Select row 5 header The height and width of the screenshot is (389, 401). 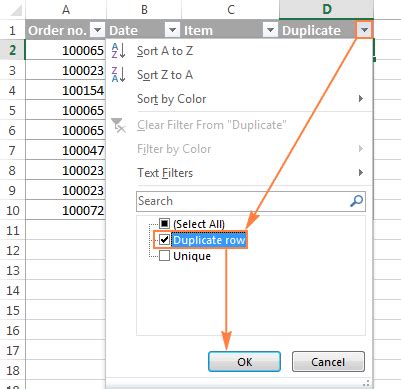pos(12,110)
